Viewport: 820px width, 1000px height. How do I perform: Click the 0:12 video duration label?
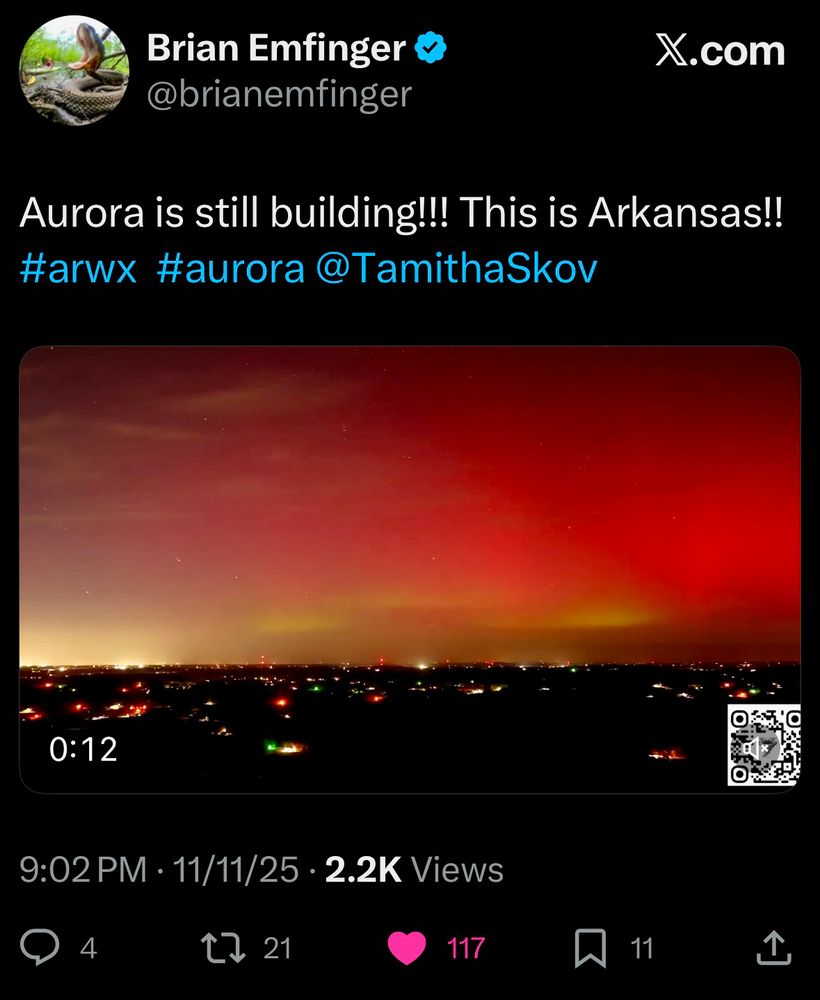pyautogui.click(x=84, y=749)
